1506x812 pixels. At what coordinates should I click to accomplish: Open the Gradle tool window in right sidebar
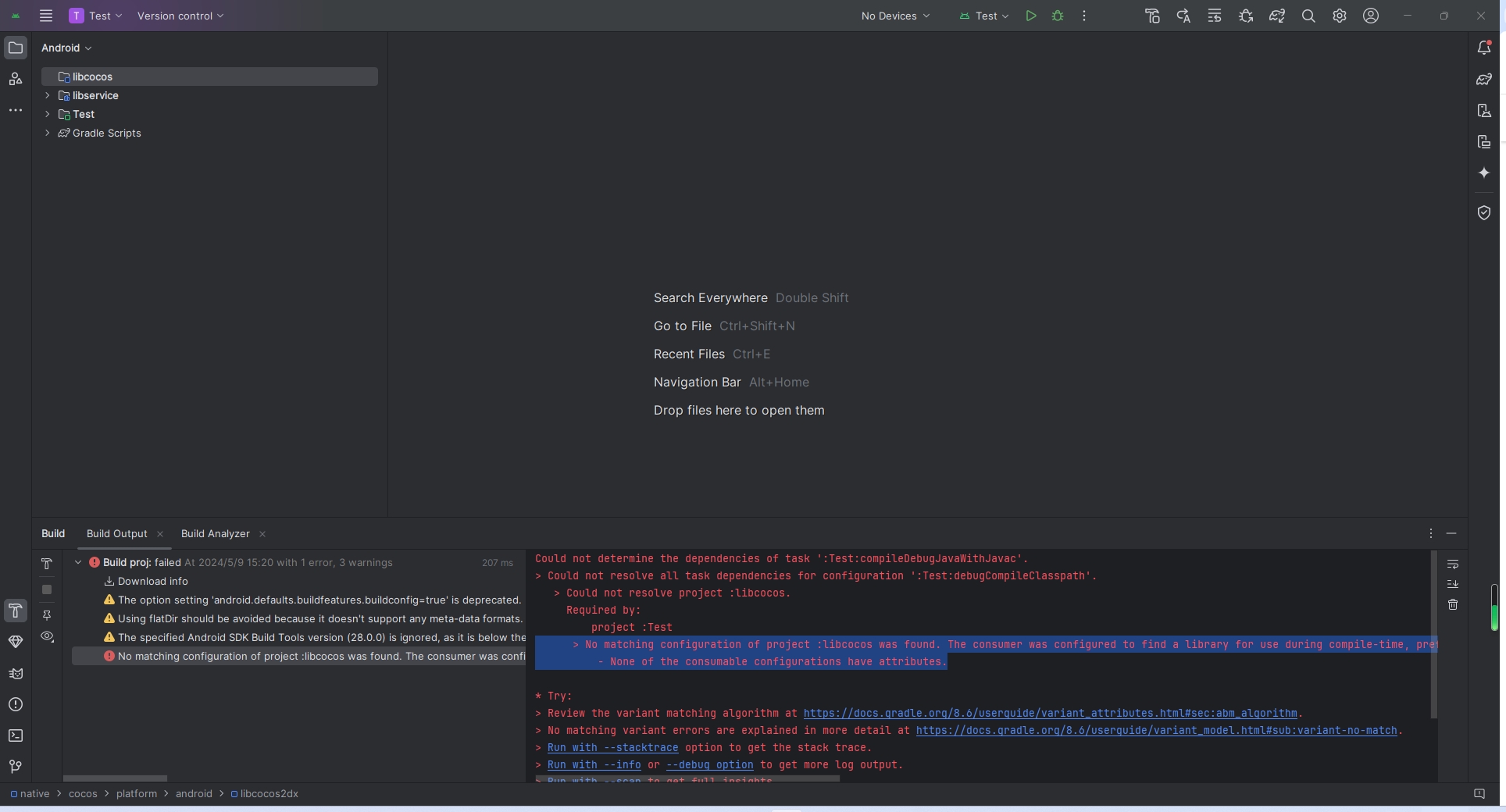point(1484,79)
